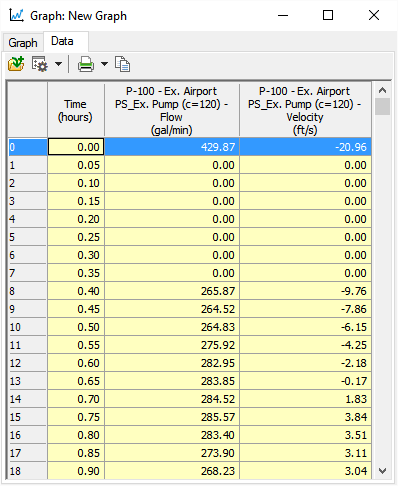
Task: Switch to the Graph tab
Action: [x=23, y=43]
